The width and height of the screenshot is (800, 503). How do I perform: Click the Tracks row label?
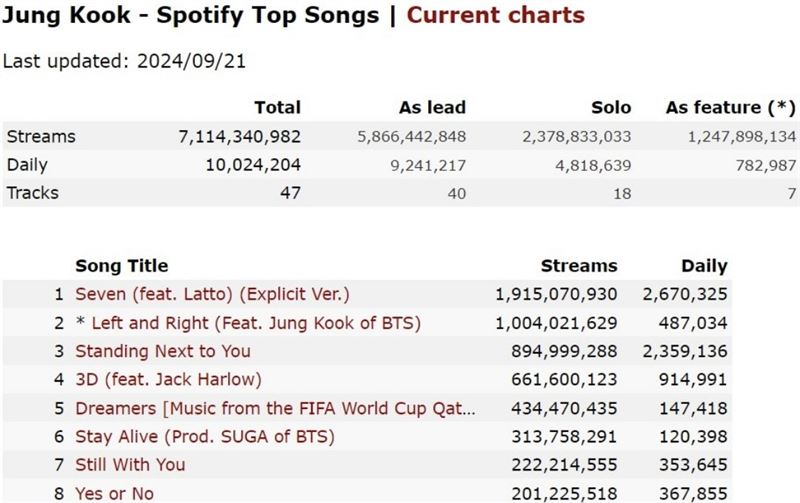click(33, 193)
